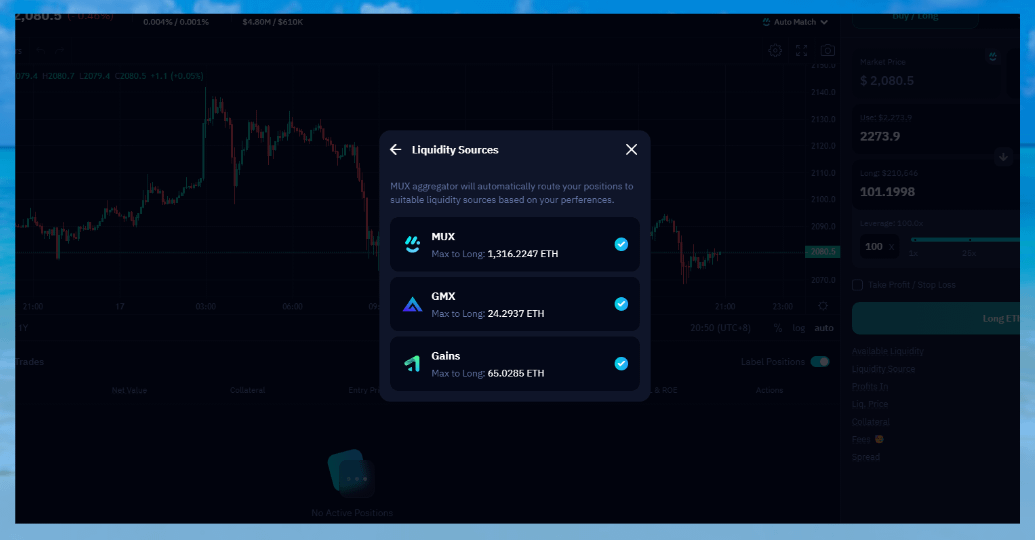Click the Gains logo icon
The image size is (1035, 540).
[x=412, y=364]
